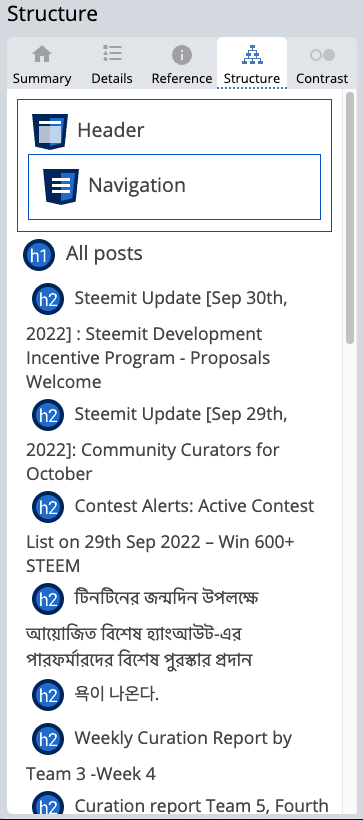Switch to the Summary tab
Image resolution: width=363 pixels, height=820 pixels.
[x=42, y=63]
